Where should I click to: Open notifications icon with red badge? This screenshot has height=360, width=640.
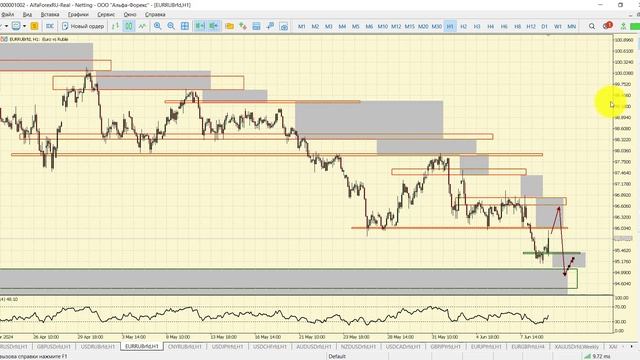tap(607, 26)
